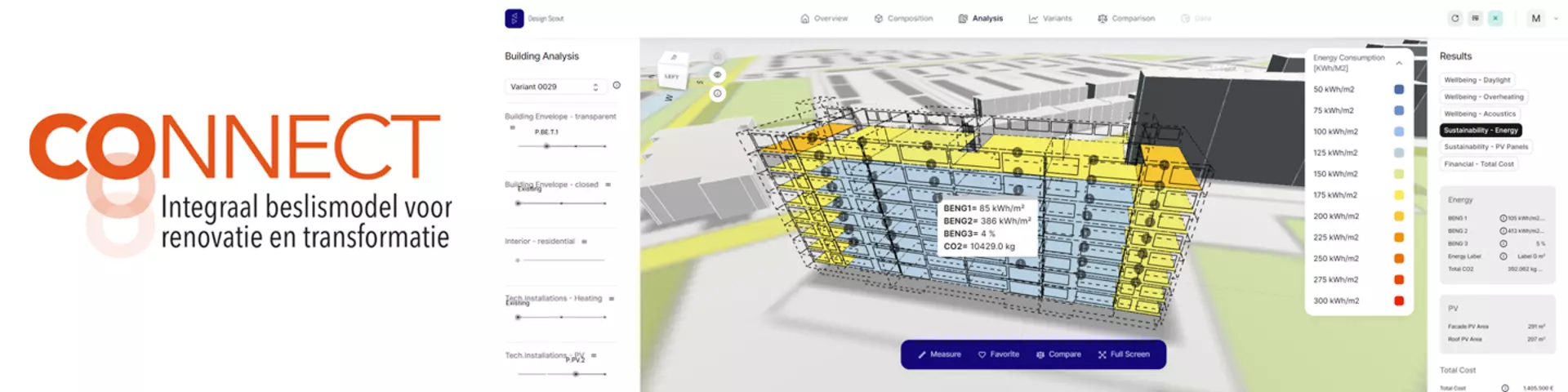Click the Building Analysis heading
The image size is (1568, 392).
pos(541,56)
